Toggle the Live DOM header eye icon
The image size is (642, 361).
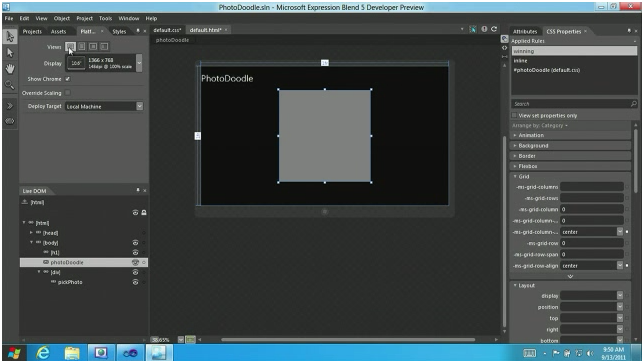135,212
